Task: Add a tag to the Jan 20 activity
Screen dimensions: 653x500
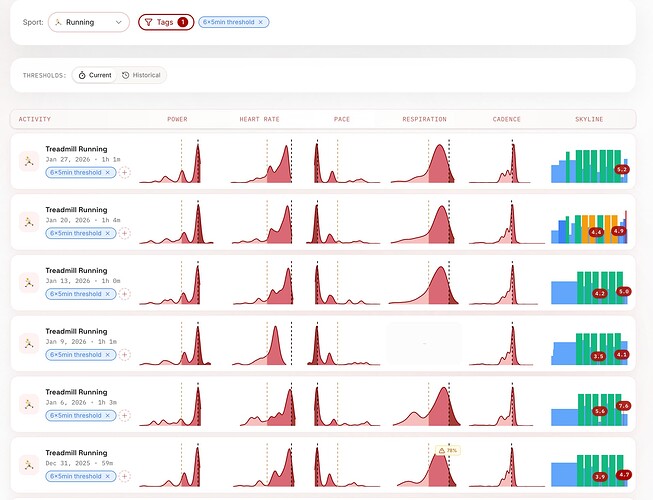Action: coord(125,233)
